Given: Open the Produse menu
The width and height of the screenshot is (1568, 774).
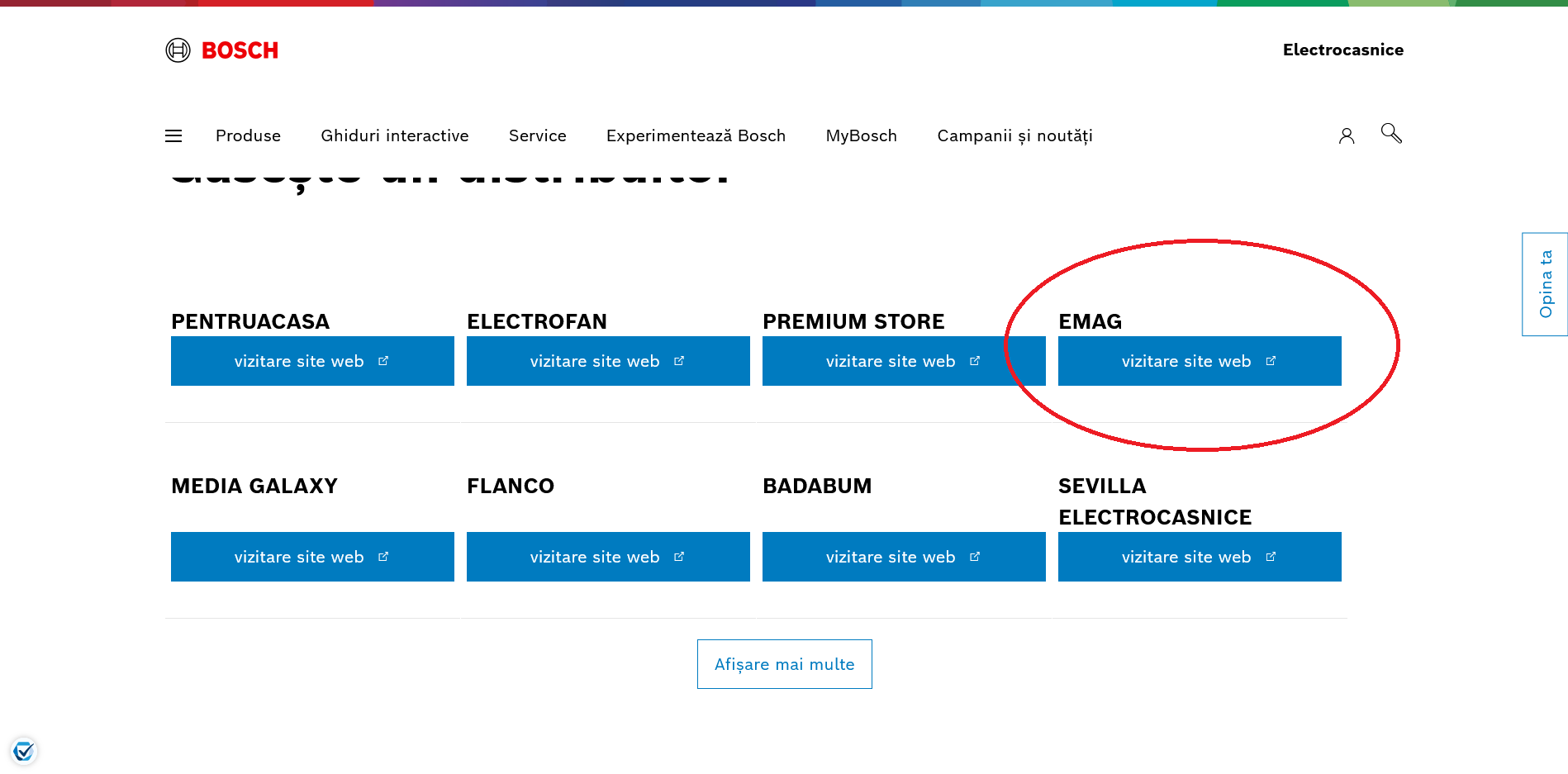Looking at the screenshot, I should pyautogui.click(x=248, y=136).
